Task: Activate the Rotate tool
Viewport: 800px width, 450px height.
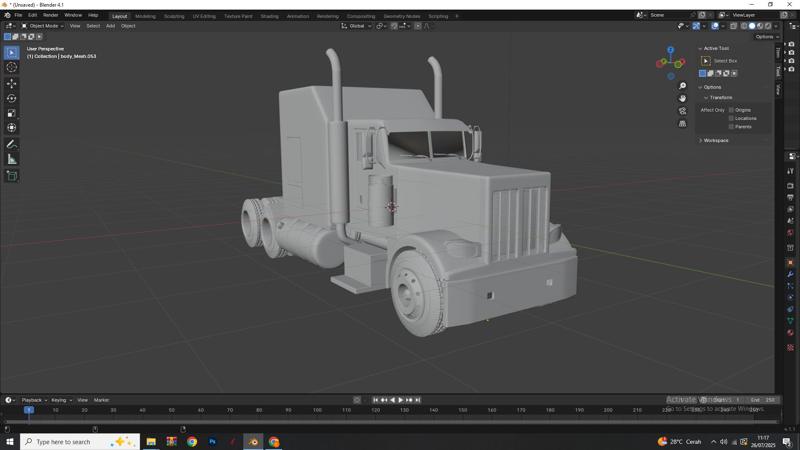Action: (12, 98)
